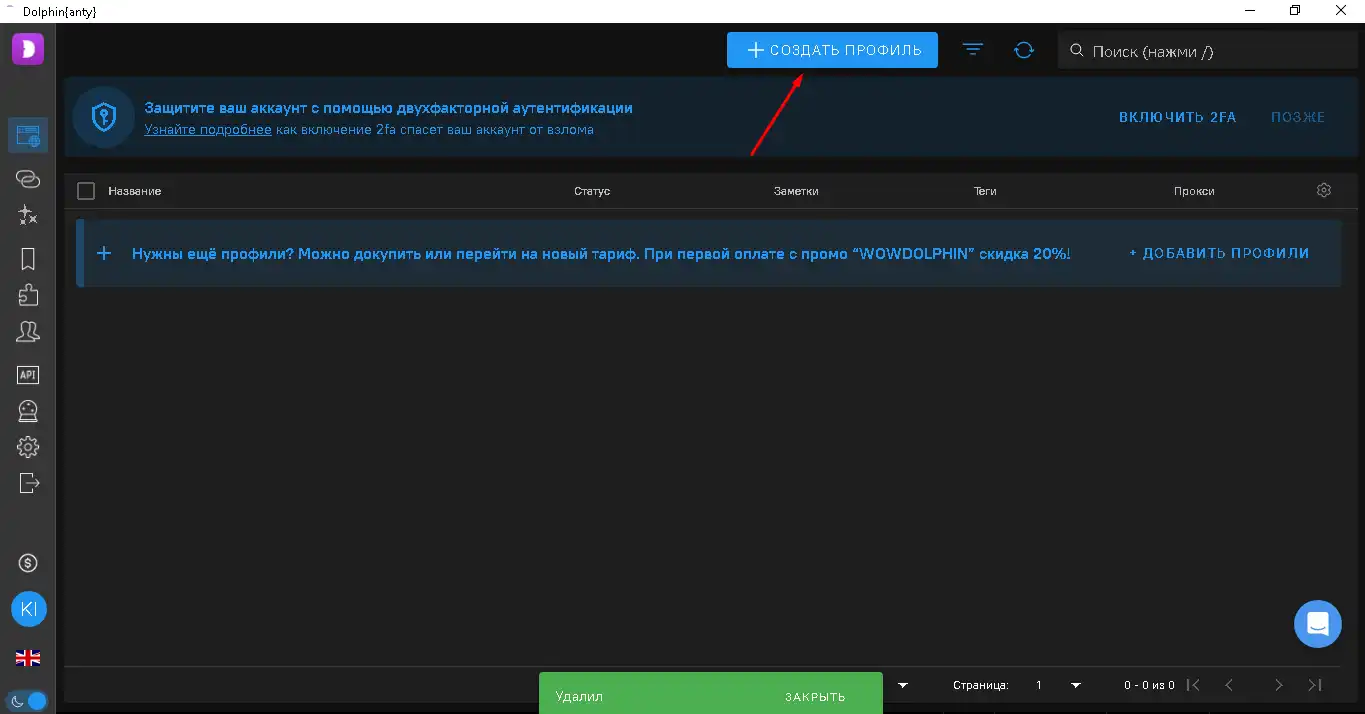Image resolution: width=1365 pixels, height=714 pixels.
Task: Click ВКЛЮЧИТЬ 2FA button
Action: click(1177, 117)
